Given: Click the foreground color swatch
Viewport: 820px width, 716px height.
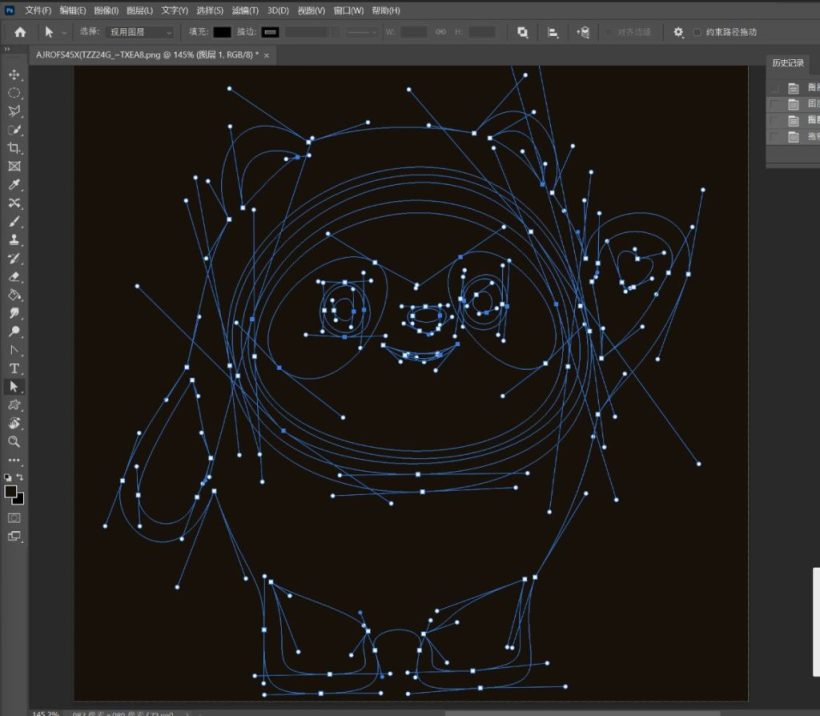Looking at the screenshot, I should (11, 492).
